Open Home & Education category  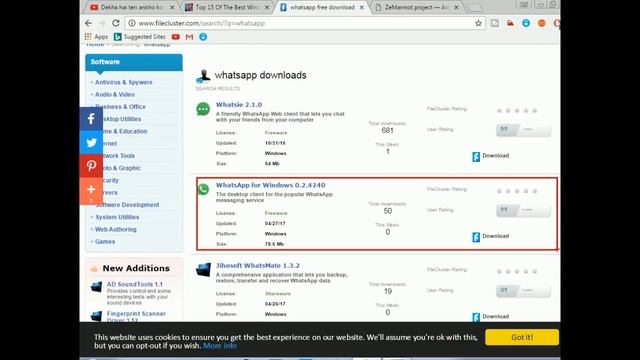pos(124,131)
